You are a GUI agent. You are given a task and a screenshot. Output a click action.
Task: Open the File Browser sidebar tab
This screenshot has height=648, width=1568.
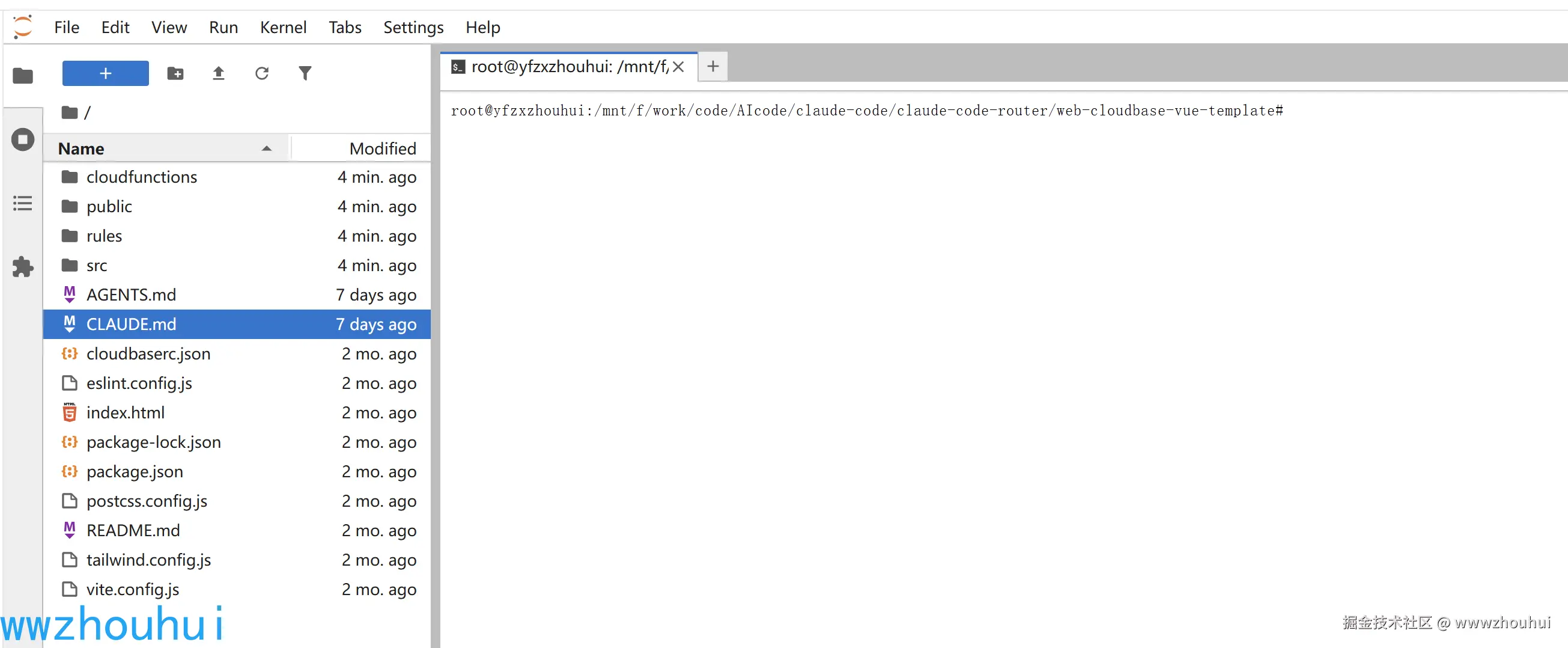point(22,76)
